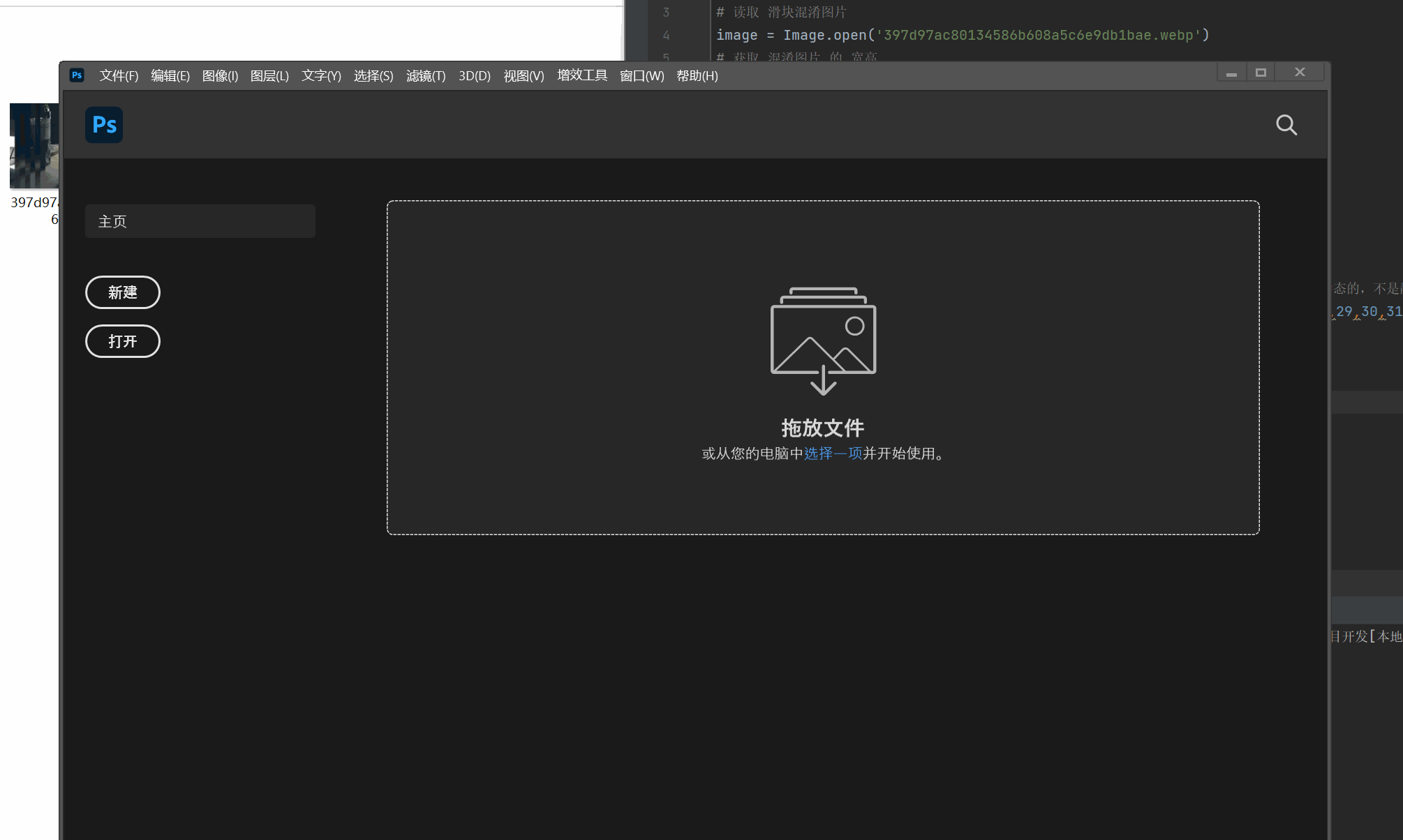
Task: Click the small Ps title bar icon
Action: pos(77,75)
